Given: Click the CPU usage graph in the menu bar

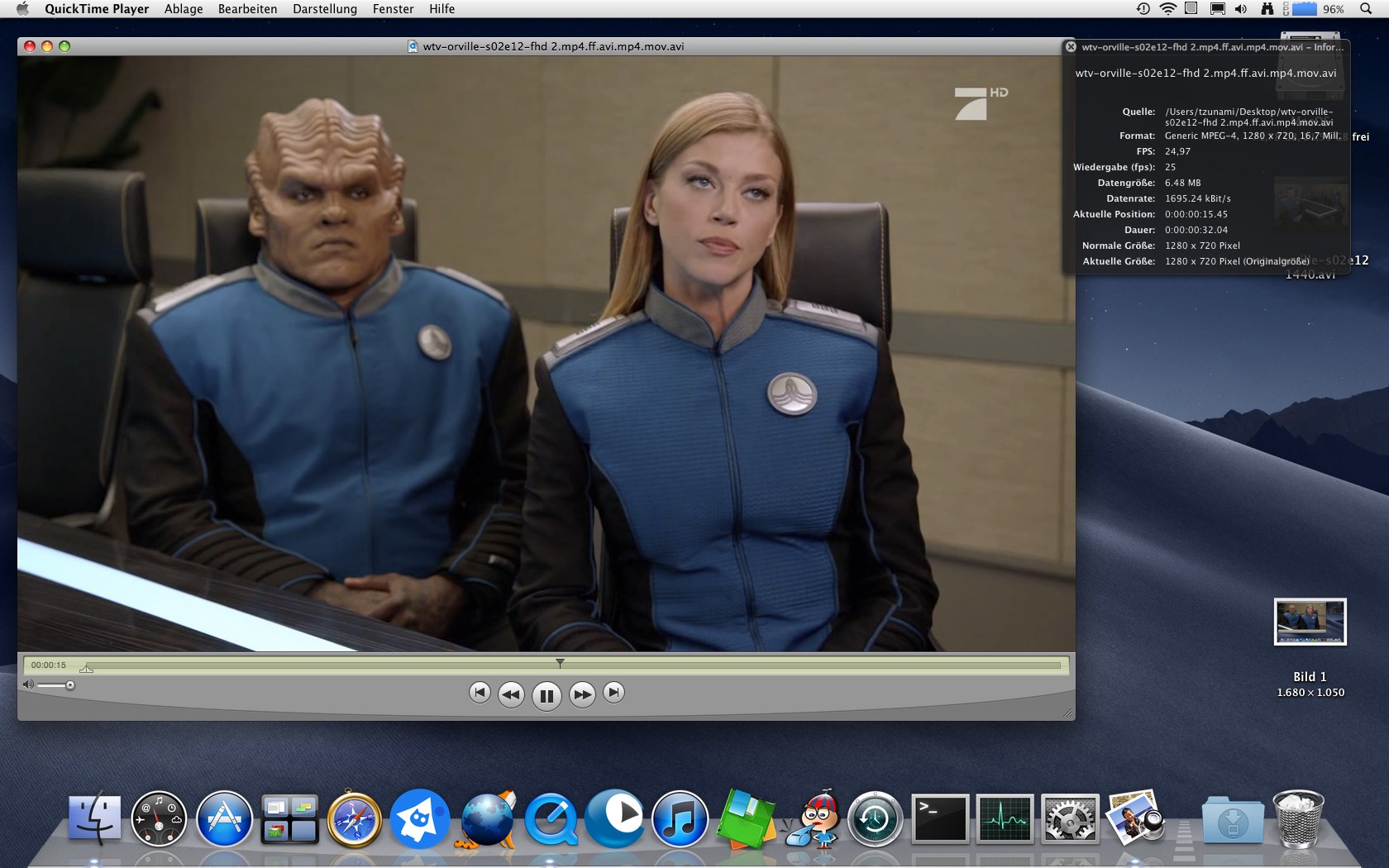Looking at the screenshot, I should click(1304, 9).
